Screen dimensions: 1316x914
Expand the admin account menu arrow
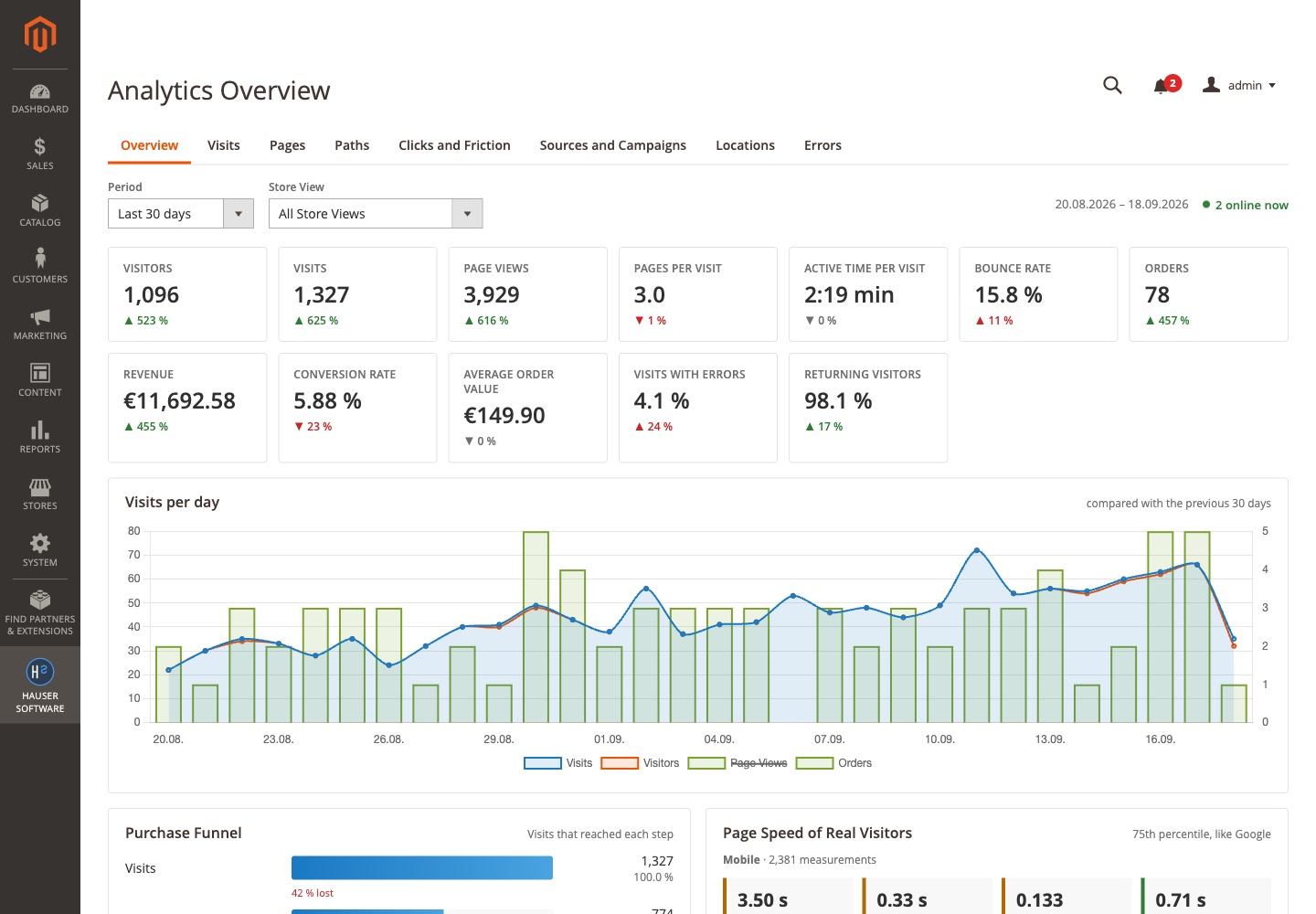tap(1272, 86)
